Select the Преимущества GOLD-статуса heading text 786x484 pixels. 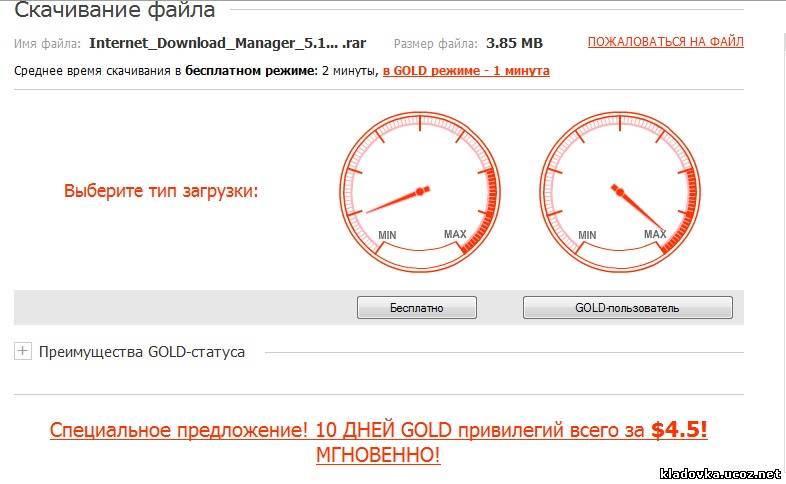[x=142, y=352]
